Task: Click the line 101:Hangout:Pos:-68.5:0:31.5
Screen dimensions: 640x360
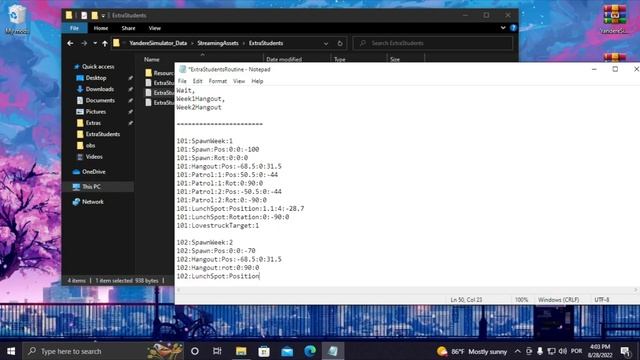Action: (x=229, y=166)
